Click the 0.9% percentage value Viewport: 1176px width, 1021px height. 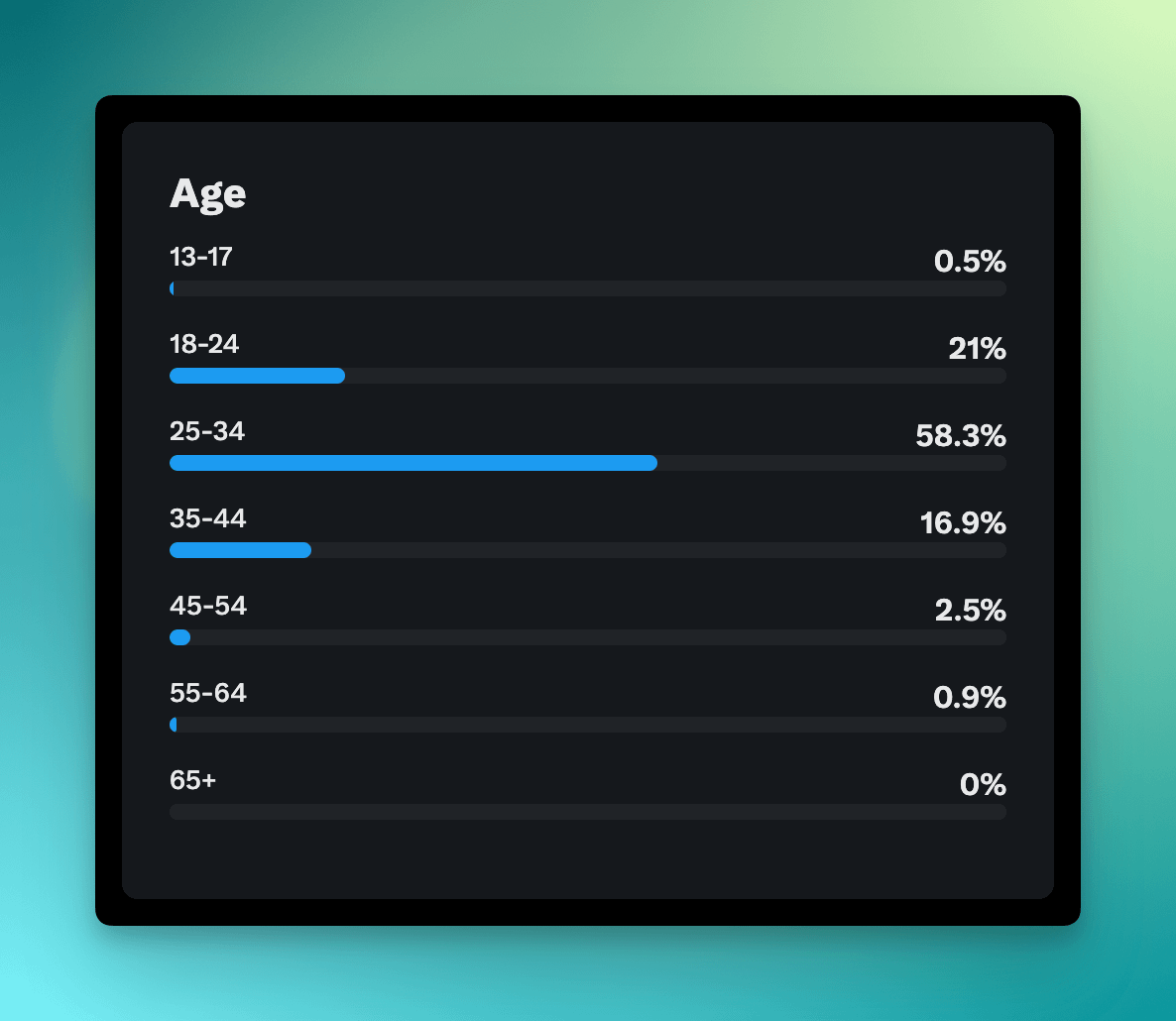pos(970,697)
